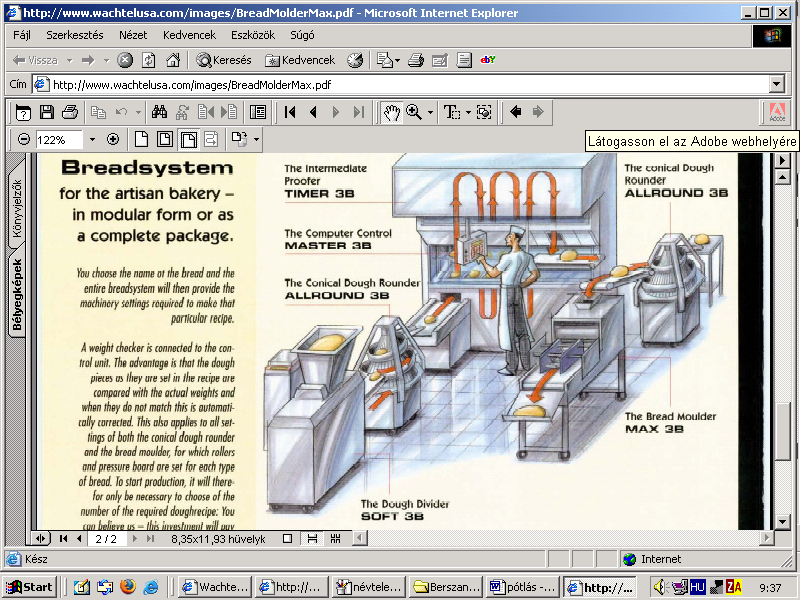Open the Nézet menu
This screenshot has width=800, height=600.
coord(133,35)
